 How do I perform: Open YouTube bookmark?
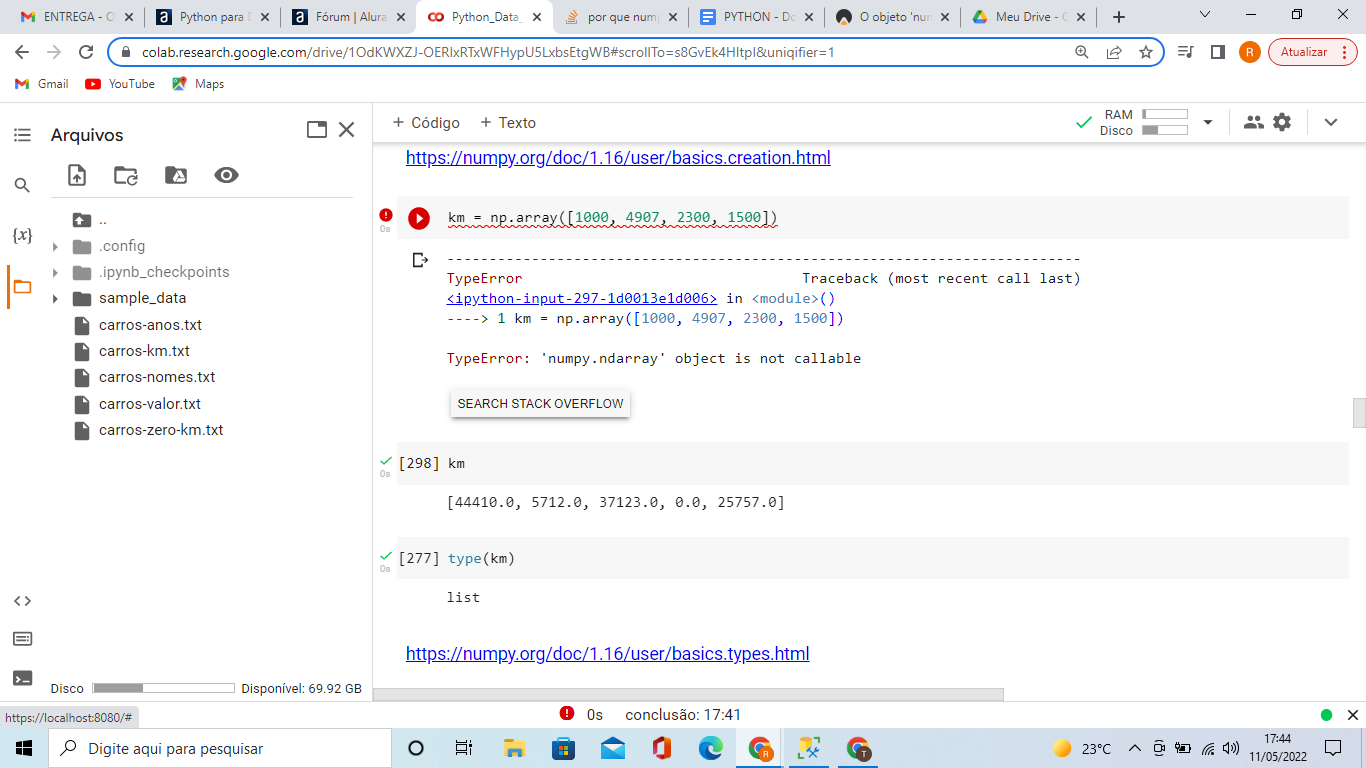pos(120,84)
